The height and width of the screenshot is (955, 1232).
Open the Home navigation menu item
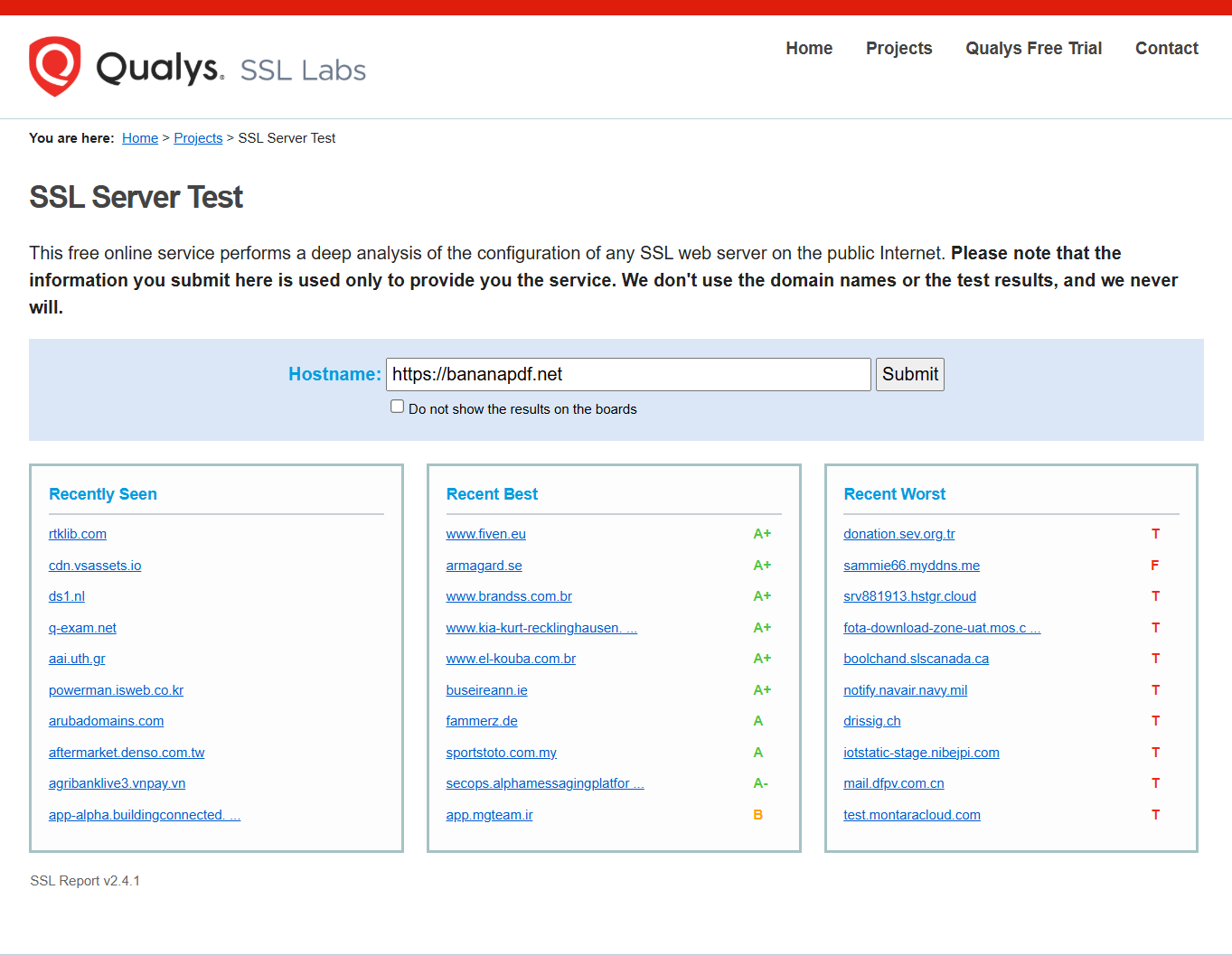(x=809, y=49)
